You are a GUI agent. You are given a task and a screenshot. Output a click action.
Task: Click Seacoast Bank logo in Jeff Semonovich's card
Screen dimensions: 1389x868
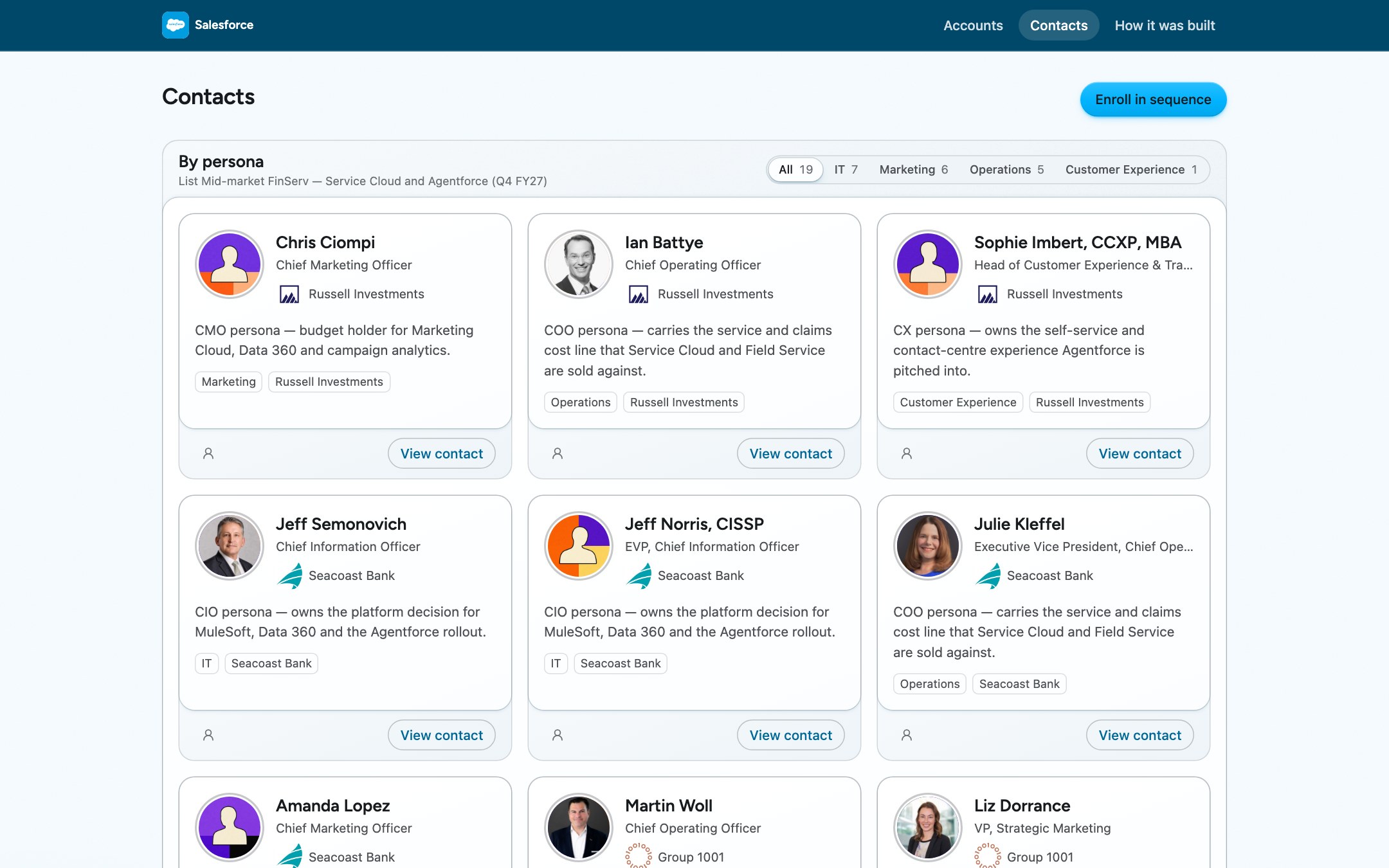click(x=289, y=575)
